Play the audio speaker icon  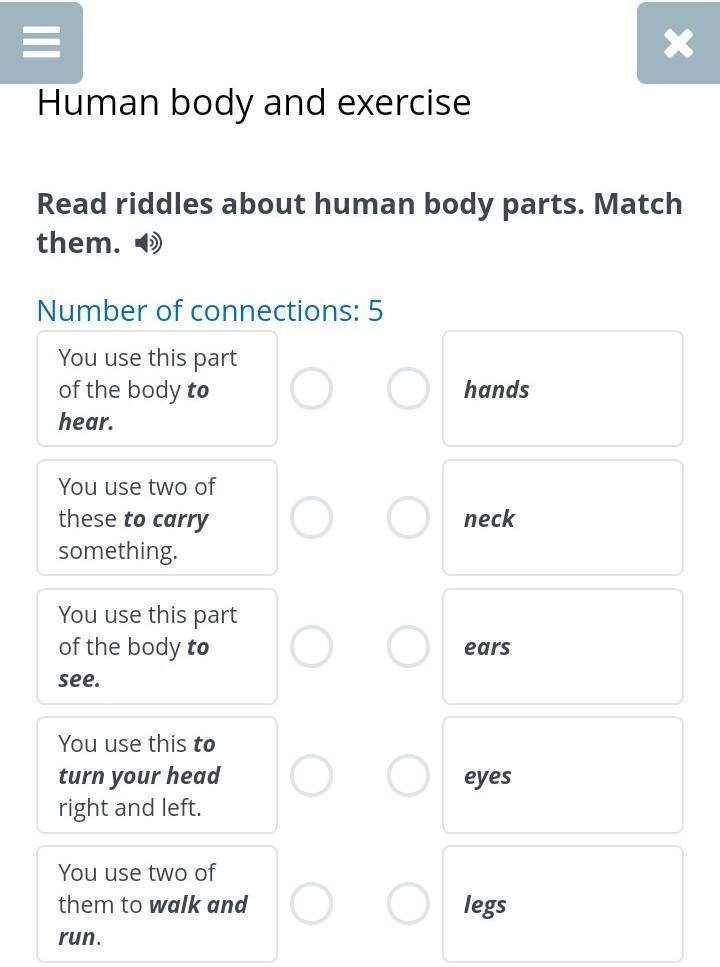pyautogui.click(x=149, y=243)
